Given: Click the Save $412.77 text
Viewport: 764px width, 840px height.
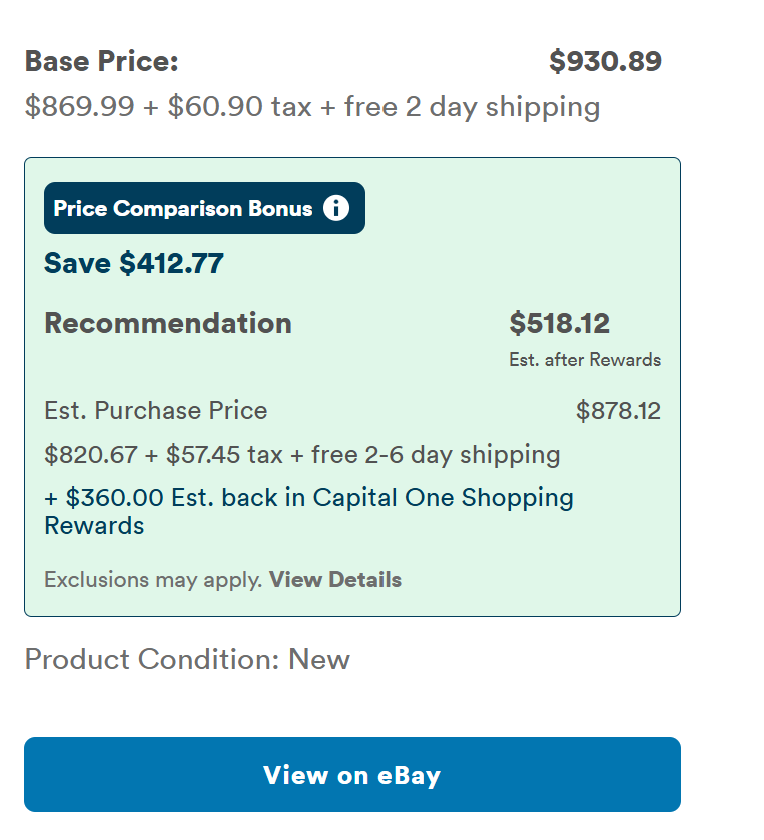Looking at the screenshot, I should [134, 264].
